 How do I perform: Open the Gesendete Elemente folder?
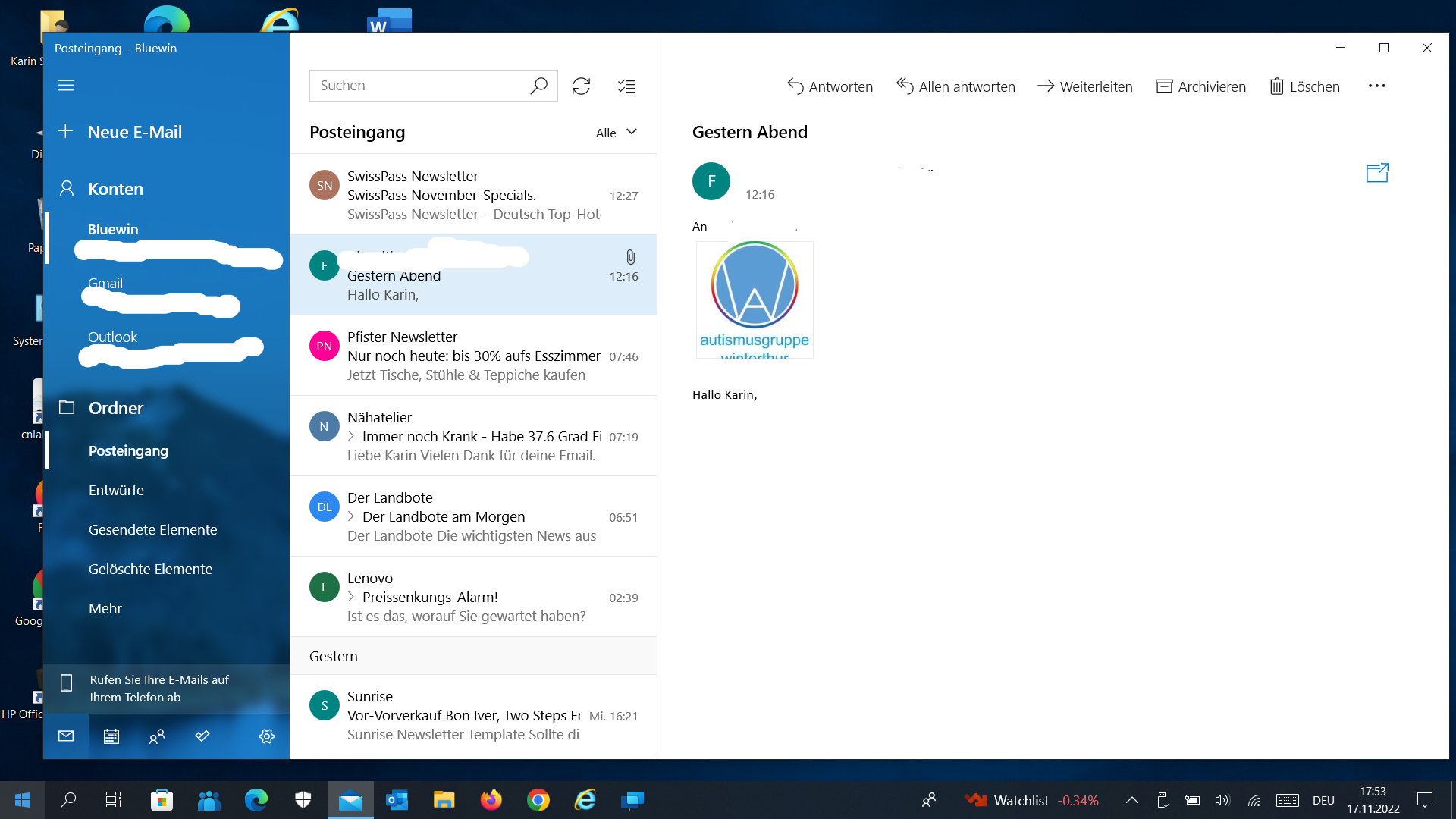[x=152, y=529]
